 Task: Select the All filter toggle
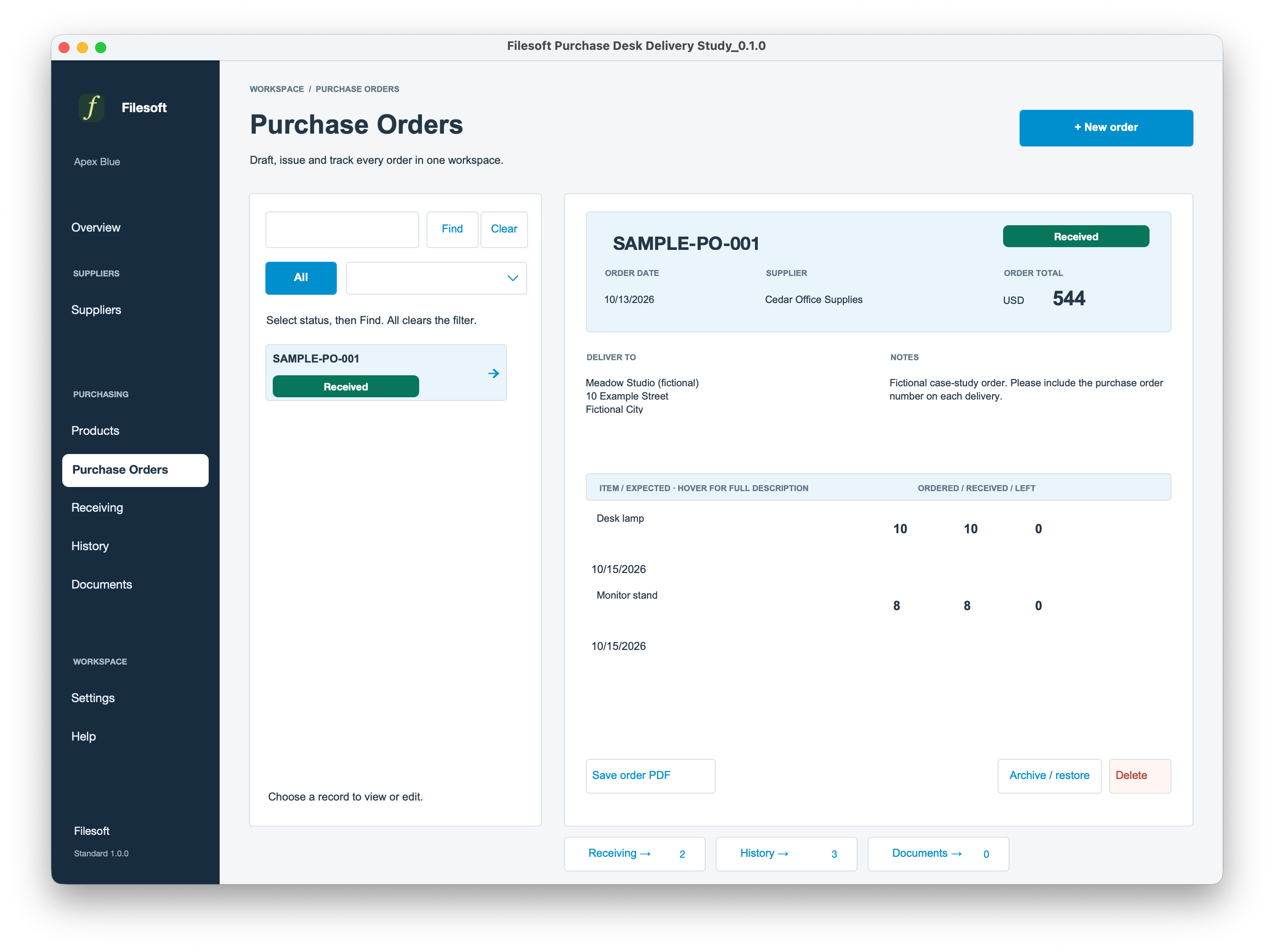click(x=301, y=278)
